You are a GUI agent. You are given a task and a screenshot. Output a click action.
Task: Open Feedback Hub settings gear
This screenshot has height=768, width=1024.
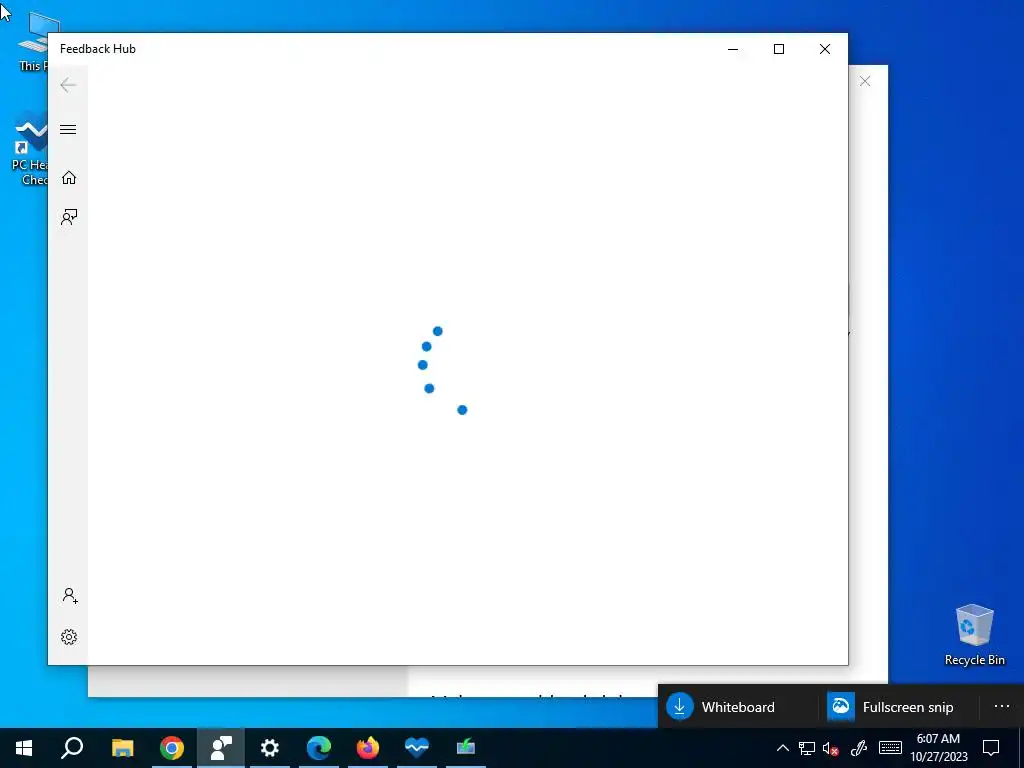[69, 637]
